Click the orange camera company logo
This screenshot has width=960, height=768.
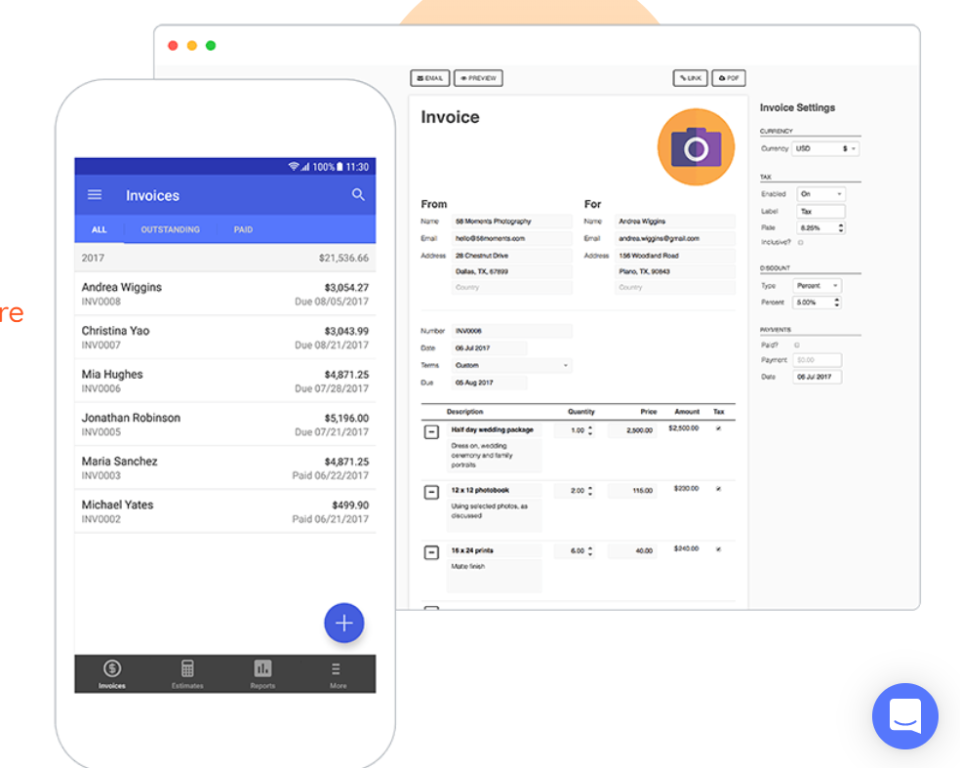[696, 146]
